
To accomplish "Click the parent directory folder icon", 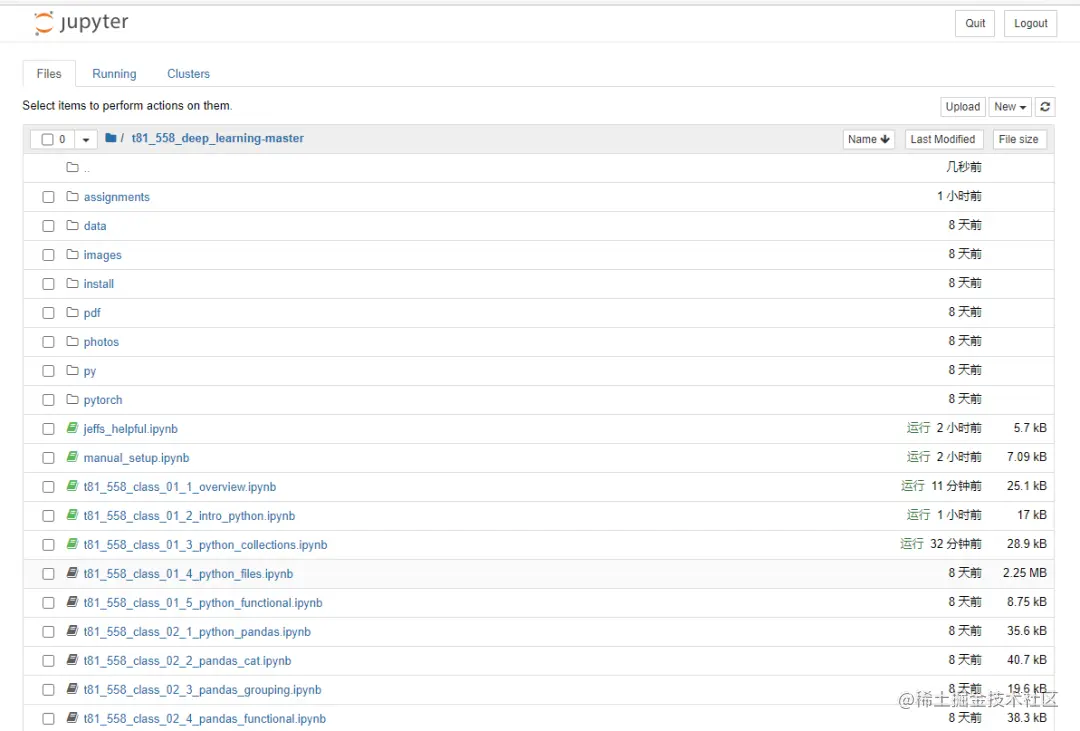I will point(72,167).
